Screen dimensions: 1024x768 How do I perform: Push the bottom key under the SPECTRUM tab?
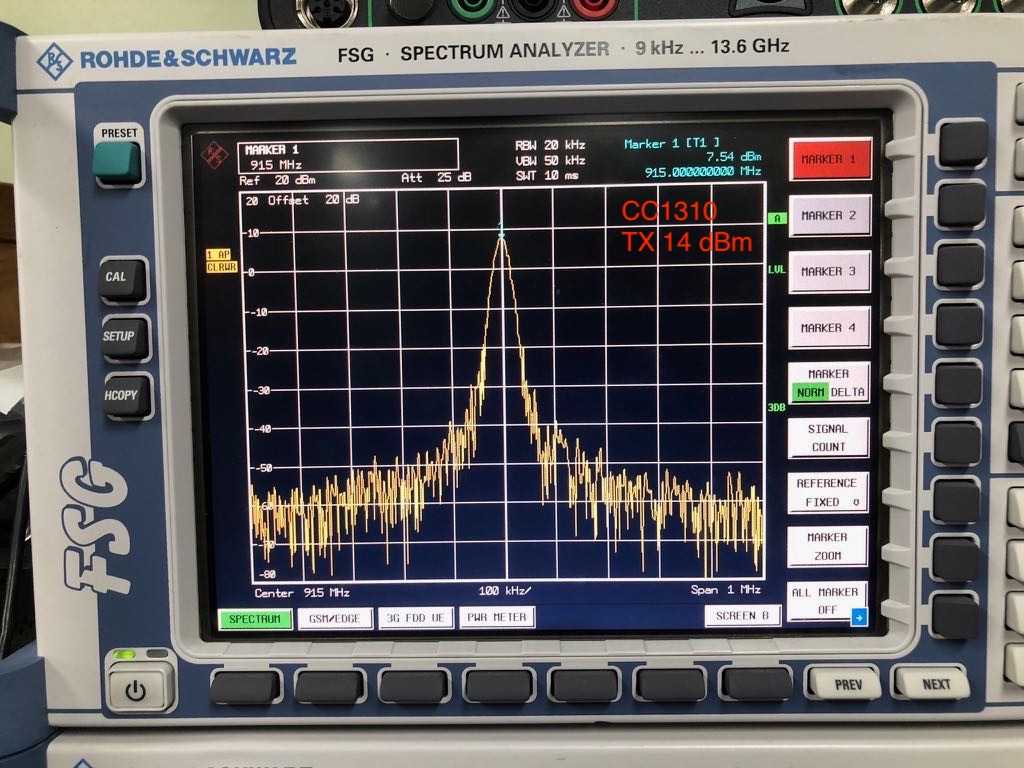pos(246,686)
